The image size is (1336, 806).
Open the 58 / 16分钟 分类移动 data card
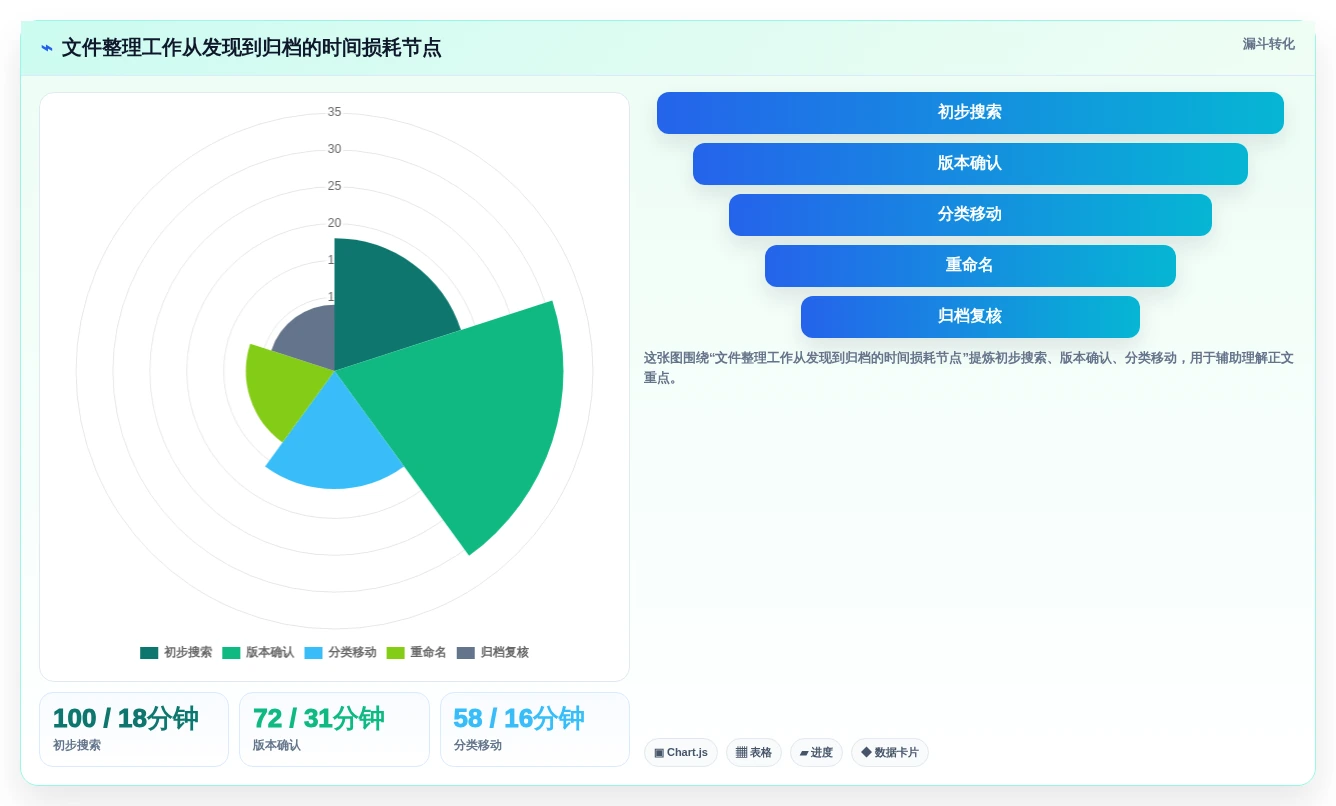click(535, 730)
